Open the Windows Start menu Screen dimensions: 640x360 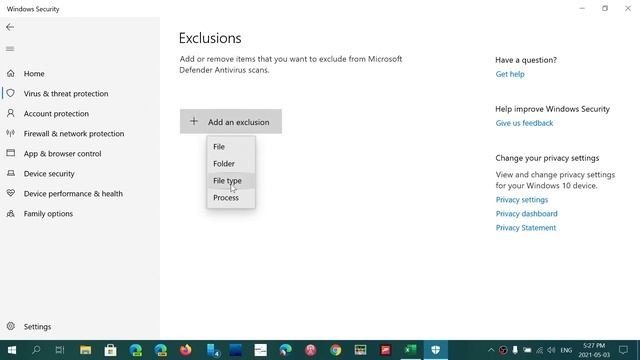12,350
